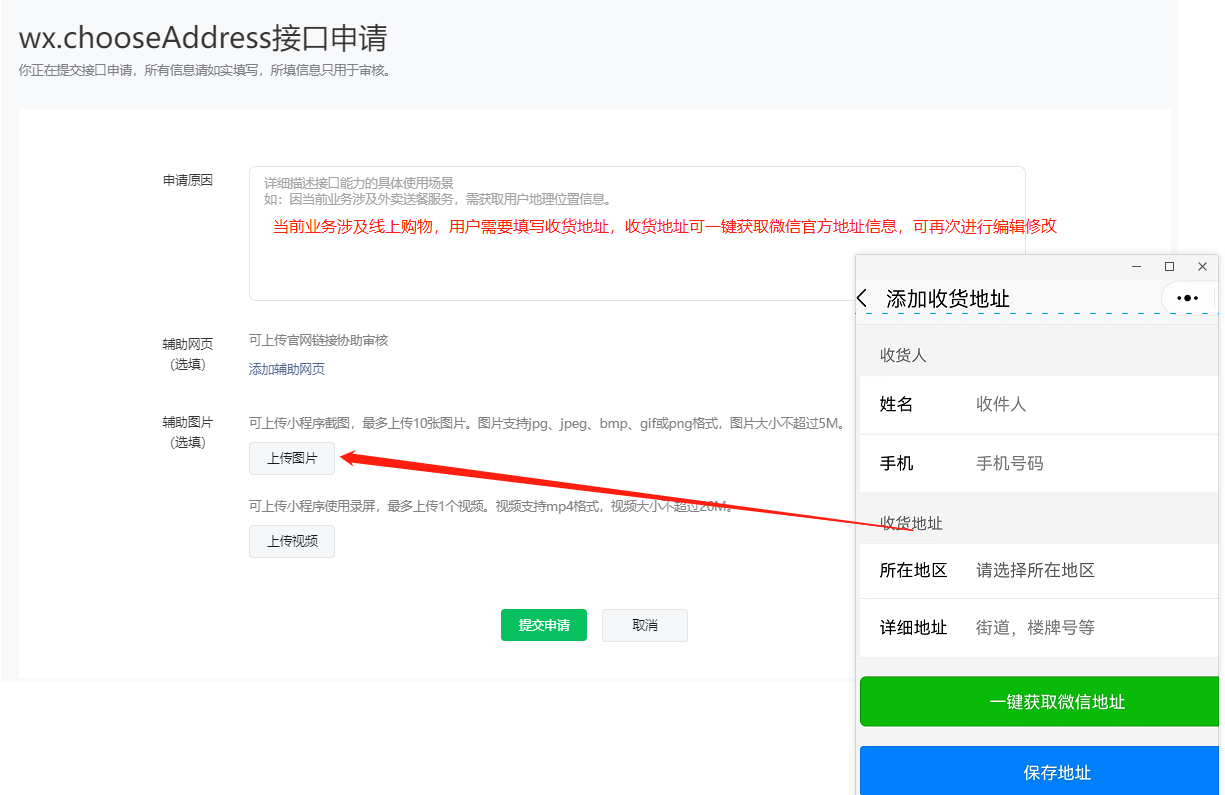The image size is (1225, 795).
Task: Click the 辅助网页 (选填) label
Action: [188, 354]
